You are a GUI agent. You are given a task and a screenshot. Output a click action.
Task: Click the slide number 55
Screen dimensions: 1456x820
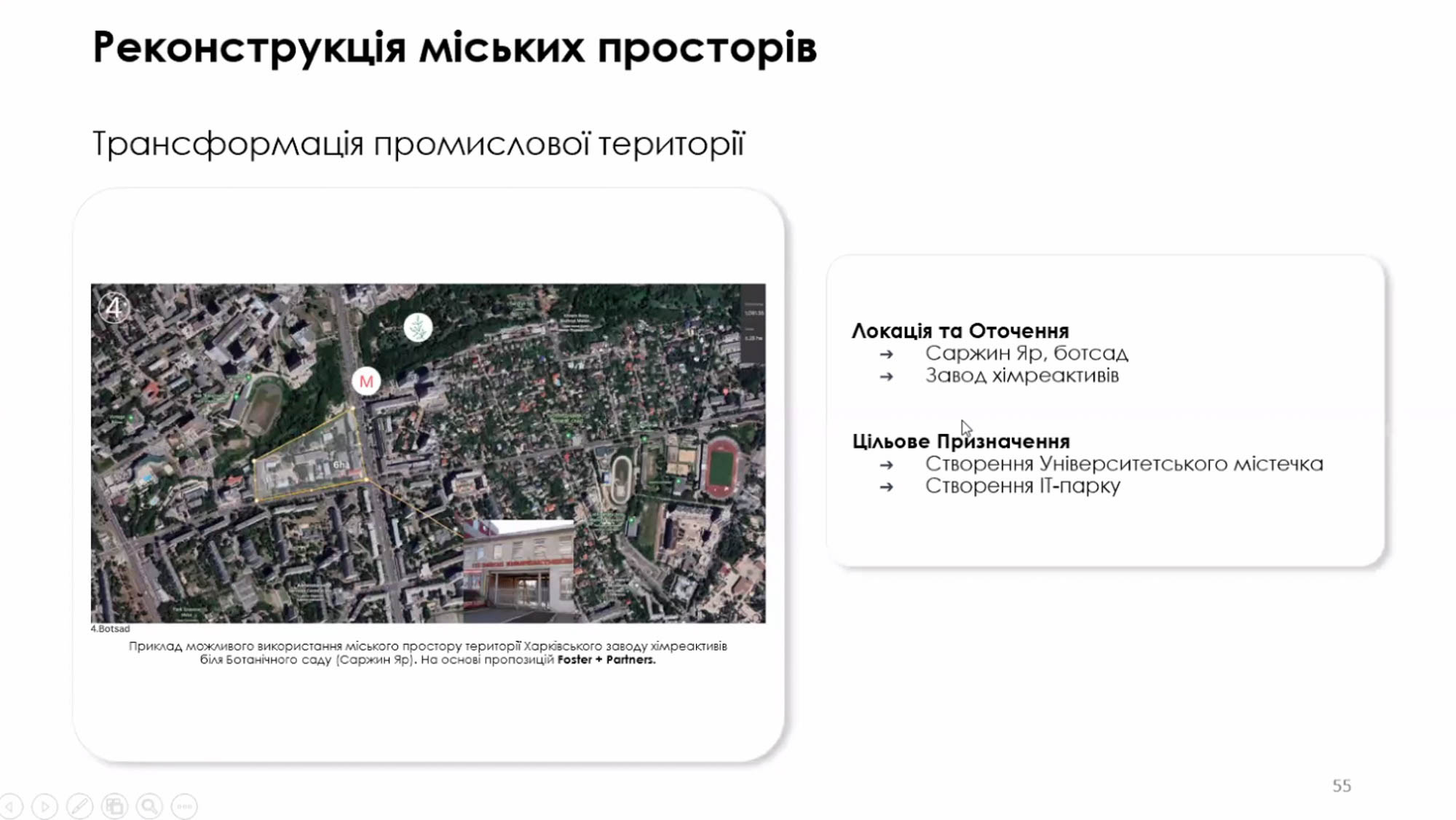(x=1341, y=786)
